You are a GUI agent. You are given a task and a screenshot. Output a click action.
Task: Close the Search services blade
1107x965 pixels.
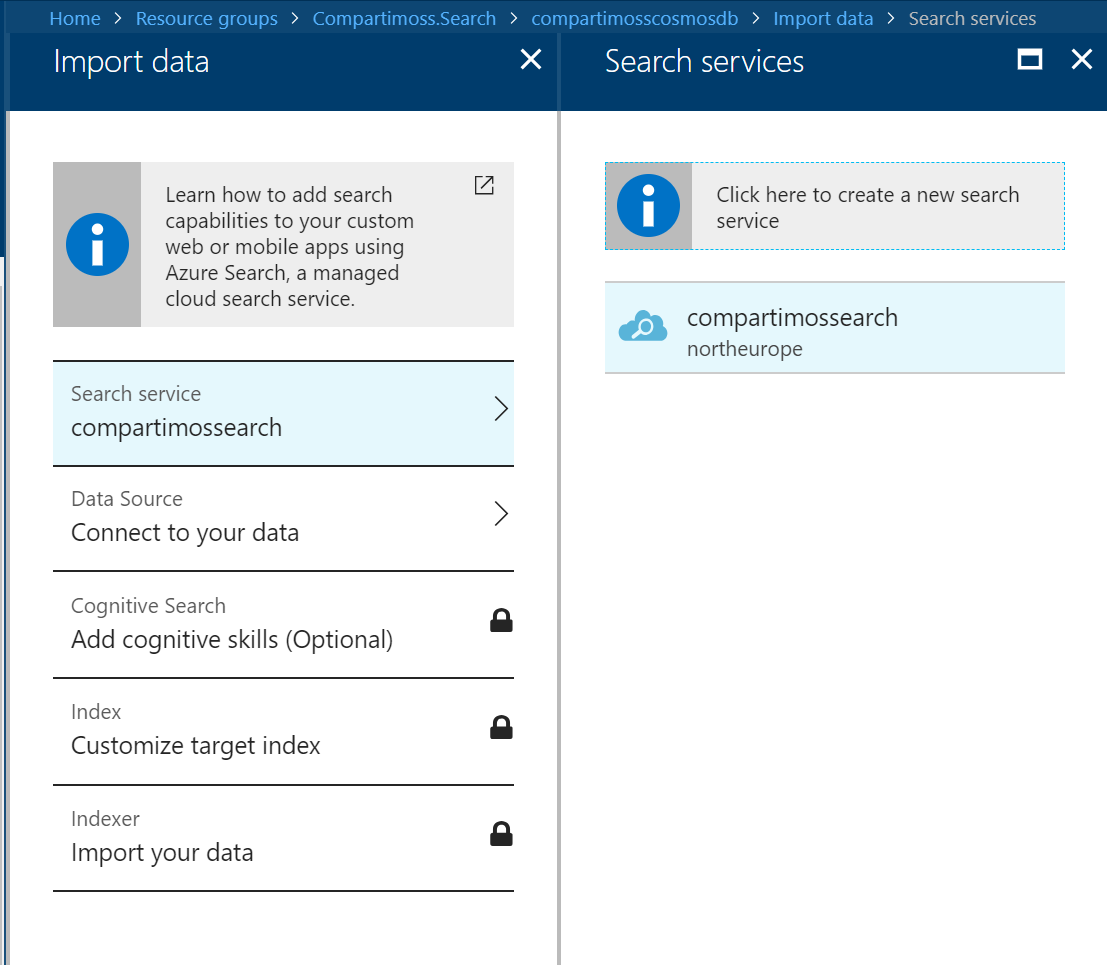click(x=1082, y=59)
